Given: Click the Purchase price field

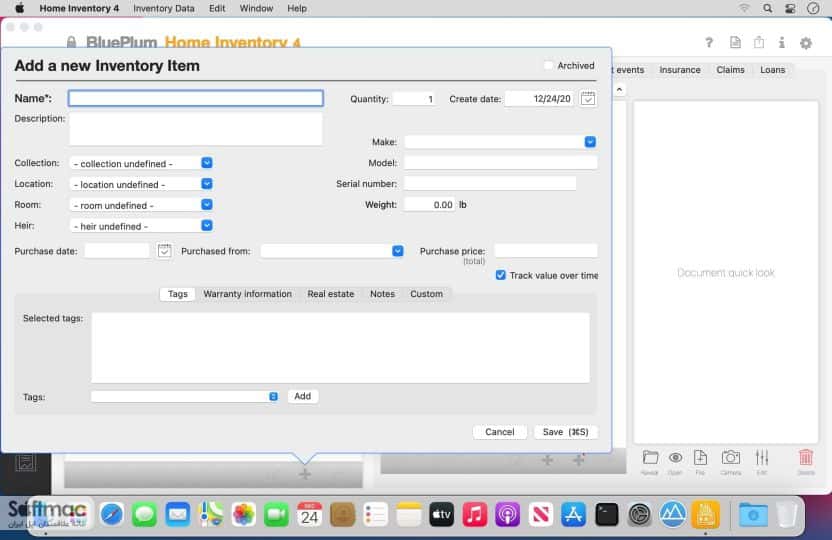Looking at the screenshot, I should pos(545,250).
